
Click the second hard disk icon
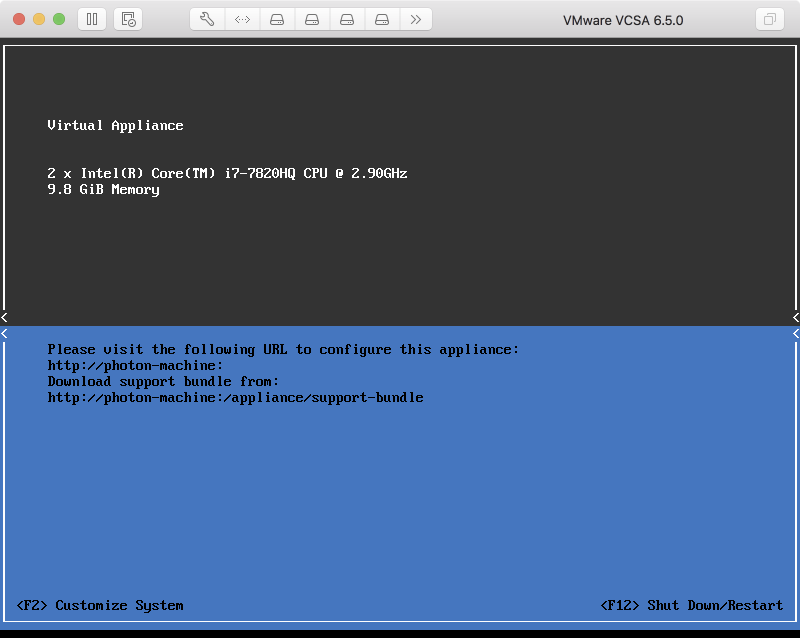[x=312, y=19]
